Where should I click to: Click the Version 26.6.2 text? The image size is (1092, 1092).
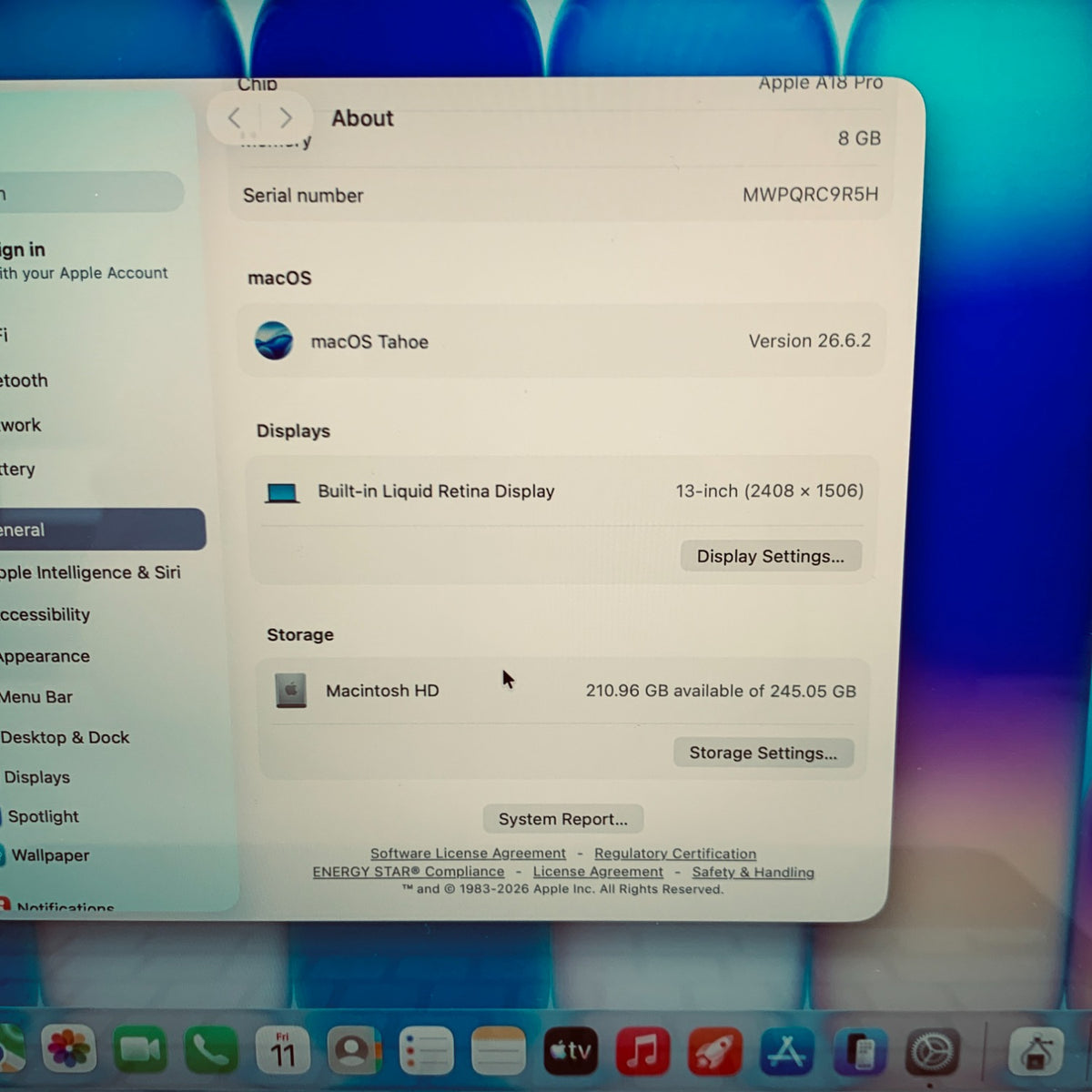809,340
